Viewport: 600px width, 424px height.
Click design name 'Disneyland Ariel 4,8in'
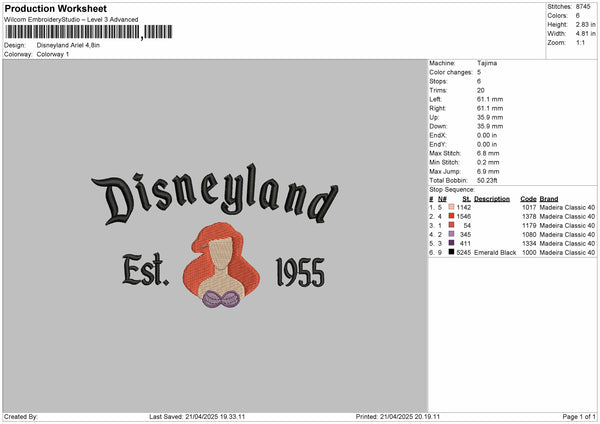(68, 45)
